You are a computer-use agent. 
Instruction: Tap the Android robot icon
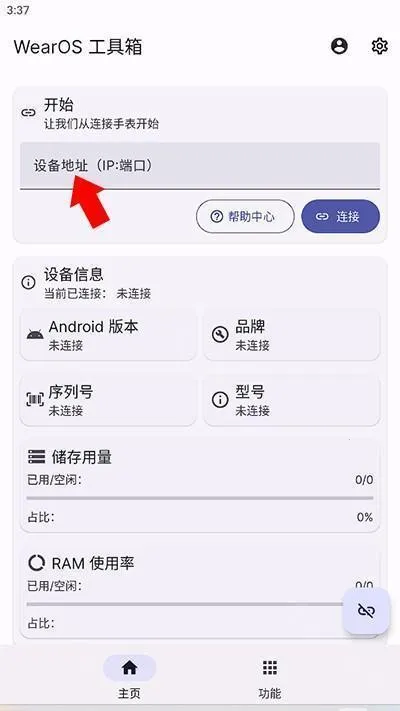coord(35,335)
